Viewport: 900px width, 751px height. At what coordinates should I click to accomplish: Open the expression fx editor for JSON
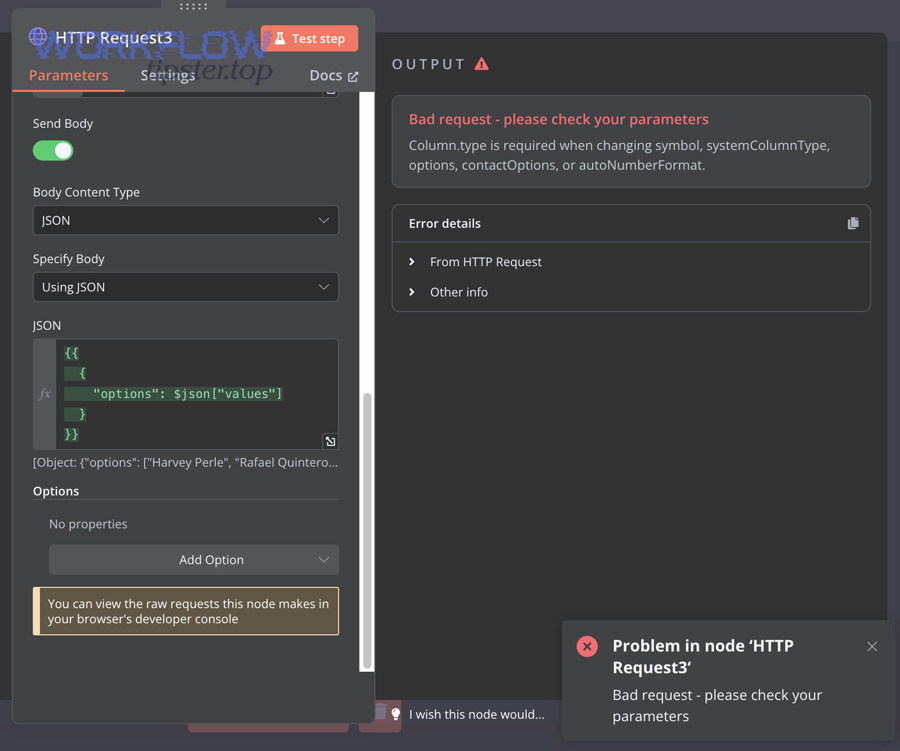[44, 394]
